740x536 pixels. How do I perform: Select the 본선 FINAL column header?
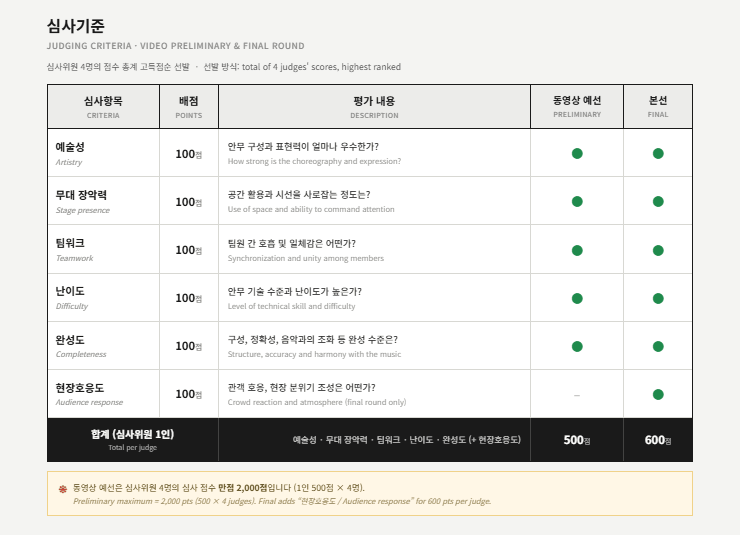pos(658,107)
